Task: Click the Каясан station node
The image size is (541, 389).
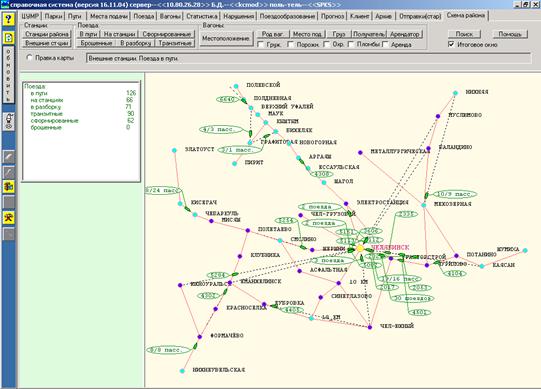Action: [x=482, y=266]
